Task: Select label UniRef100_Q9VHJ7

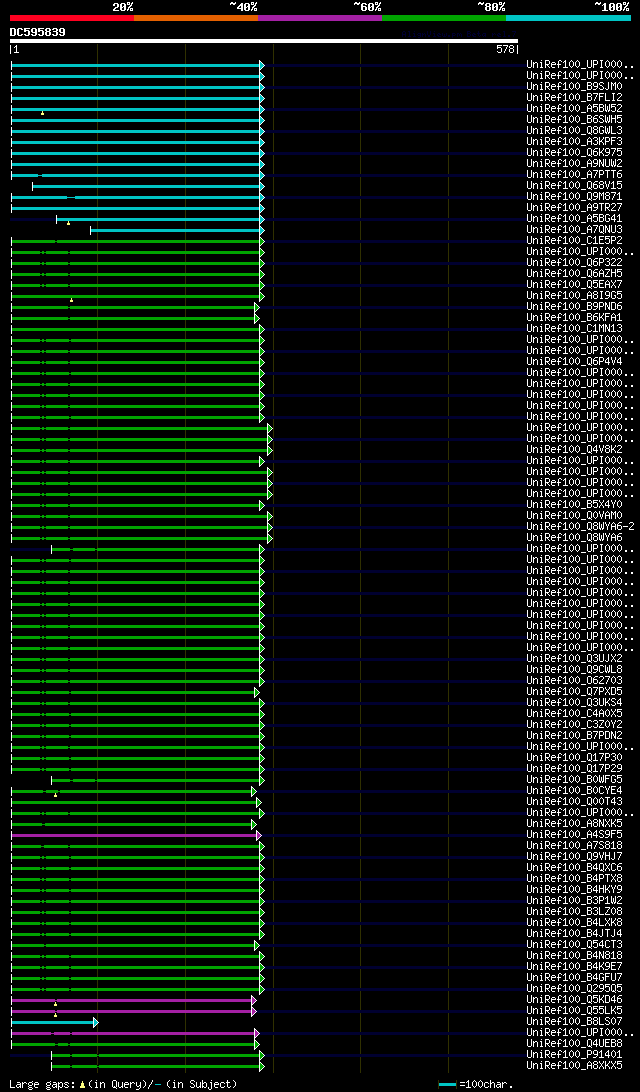Action: click(x=575, y=857)
